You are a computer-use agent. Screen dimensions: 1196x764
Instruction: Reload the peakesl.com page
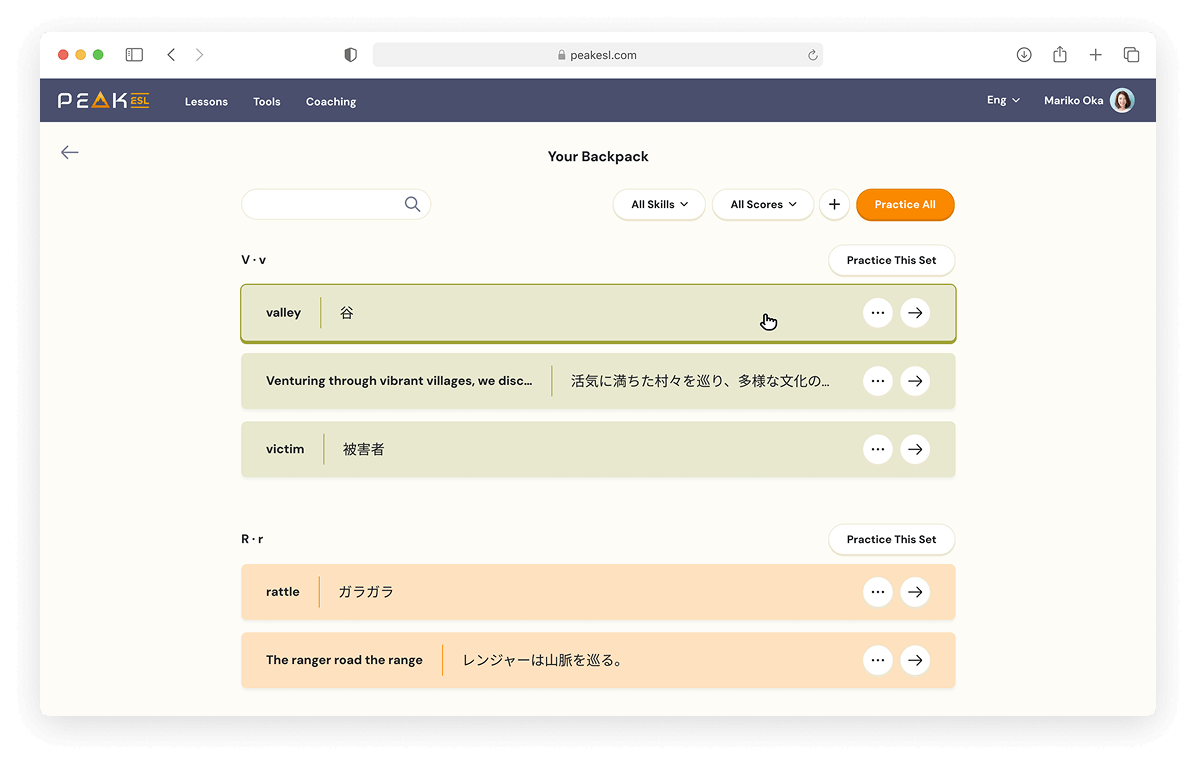[x=812, y=55]
